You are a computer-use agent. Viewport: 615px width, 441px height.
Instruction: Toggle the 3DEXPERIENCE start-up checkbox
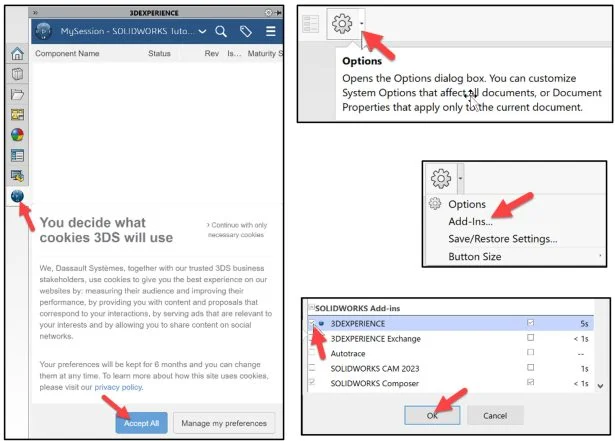click(x=531, y=323)
